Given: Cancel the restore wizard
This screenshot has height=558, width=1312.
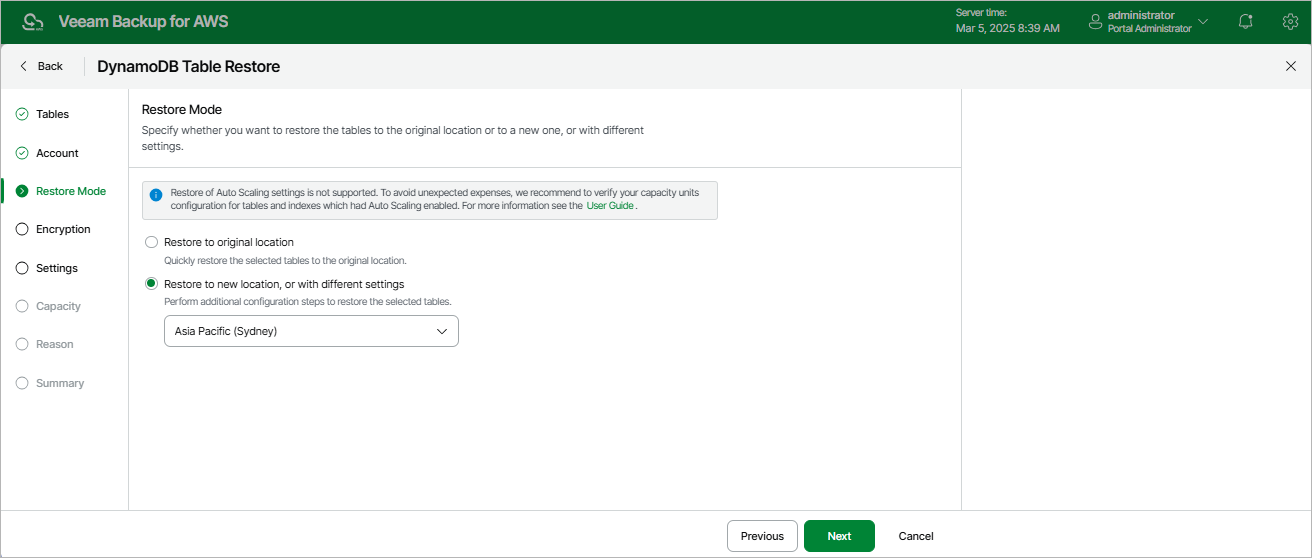Looking at the screenshot, I should tap(916, 536).
